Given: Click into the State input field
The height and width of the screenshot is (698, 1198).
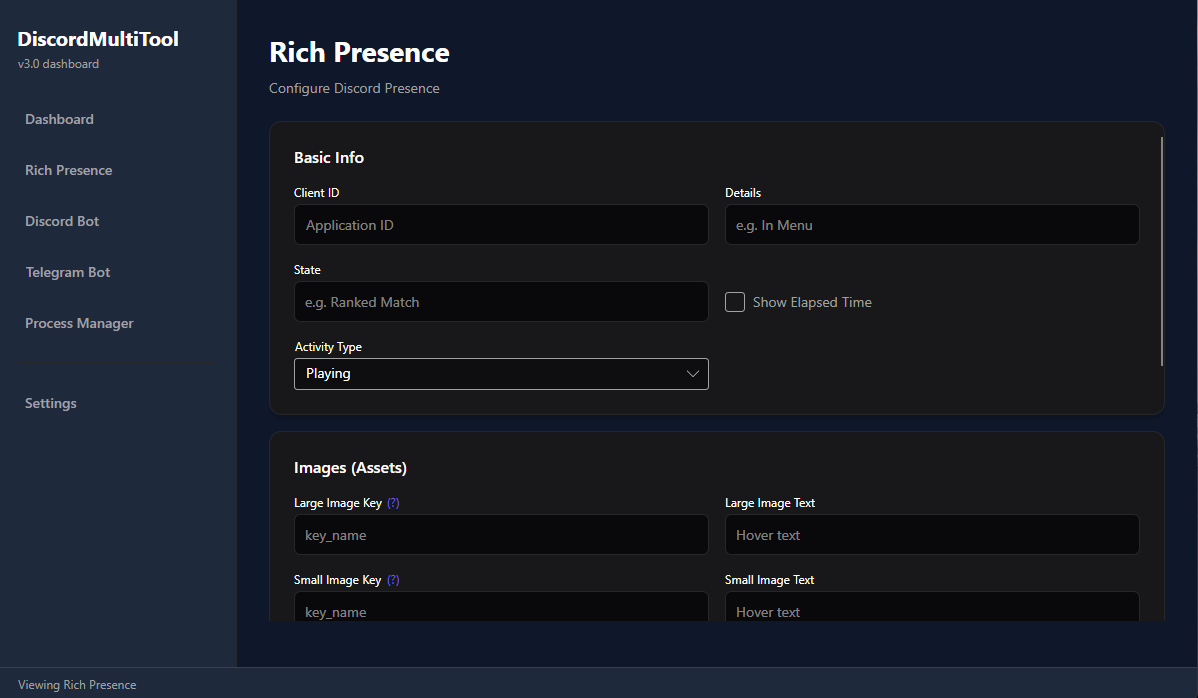Looking at the screenshot, I should [501, 302].
